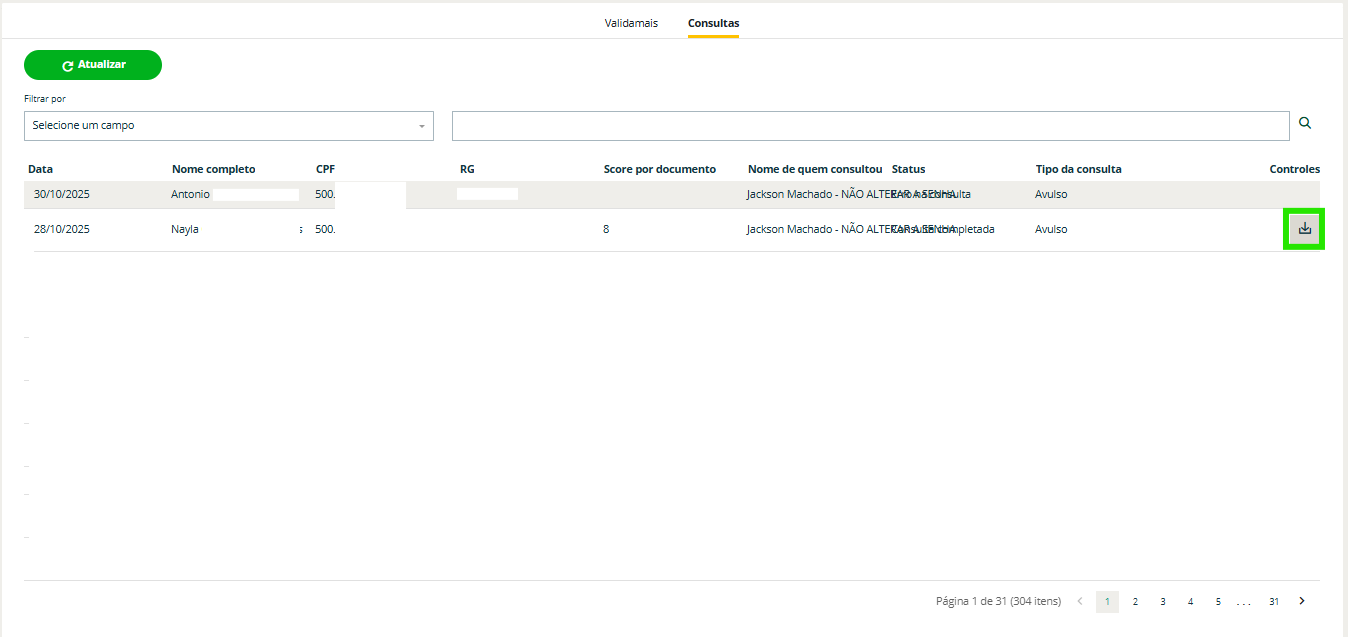The height and width of the screenshot is (637, 1348).
Task: Click score value 8 in Nayla's row
Action: click(x=606, y=229)
